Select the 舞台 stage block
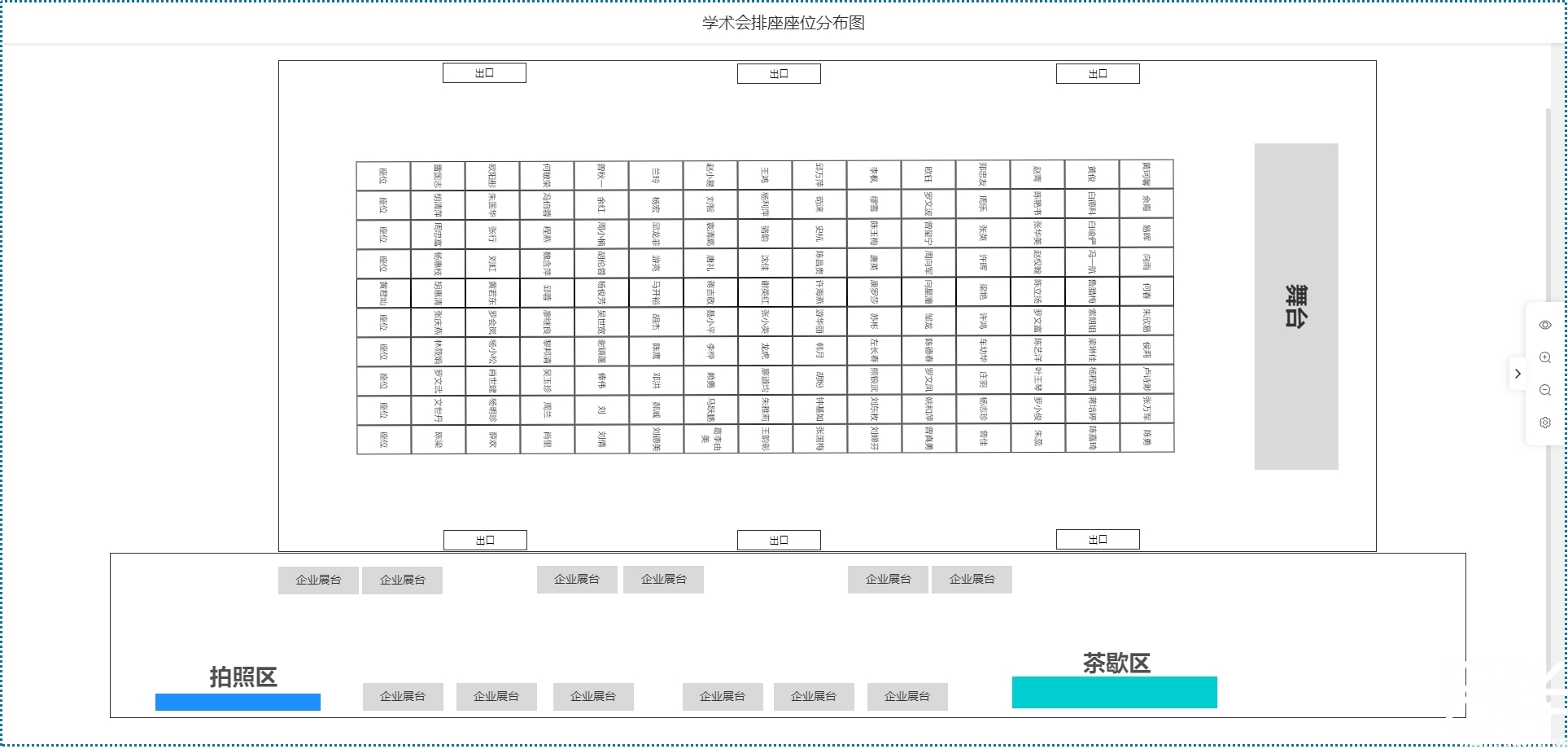 [x=1296, y=306]
